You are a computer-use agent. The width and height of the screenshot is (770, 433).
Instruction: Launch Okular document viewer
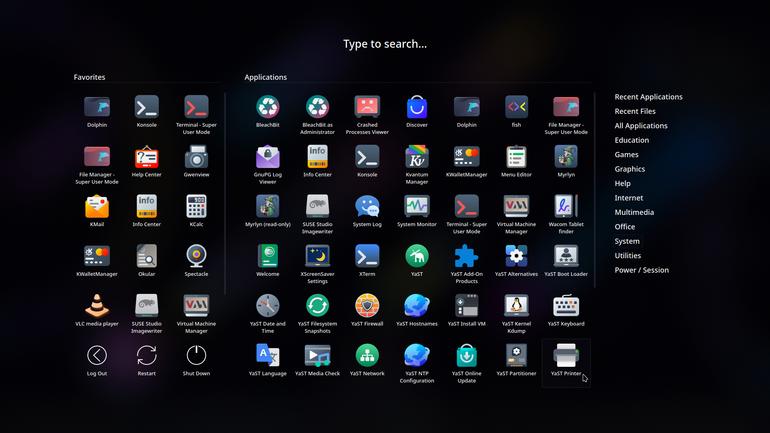click(x=146, y=261)
